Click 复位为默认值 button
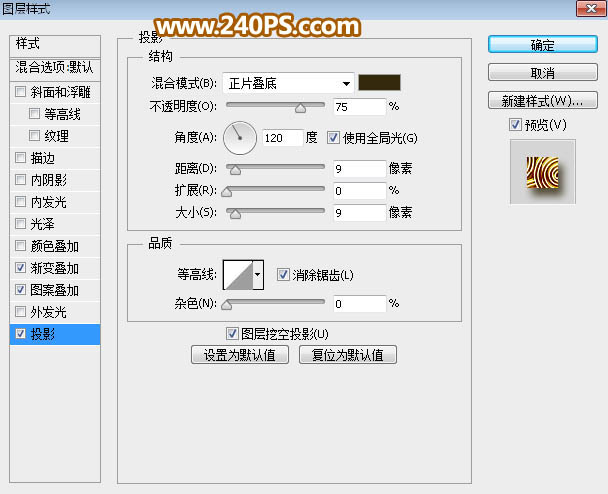 pos(348,355)
